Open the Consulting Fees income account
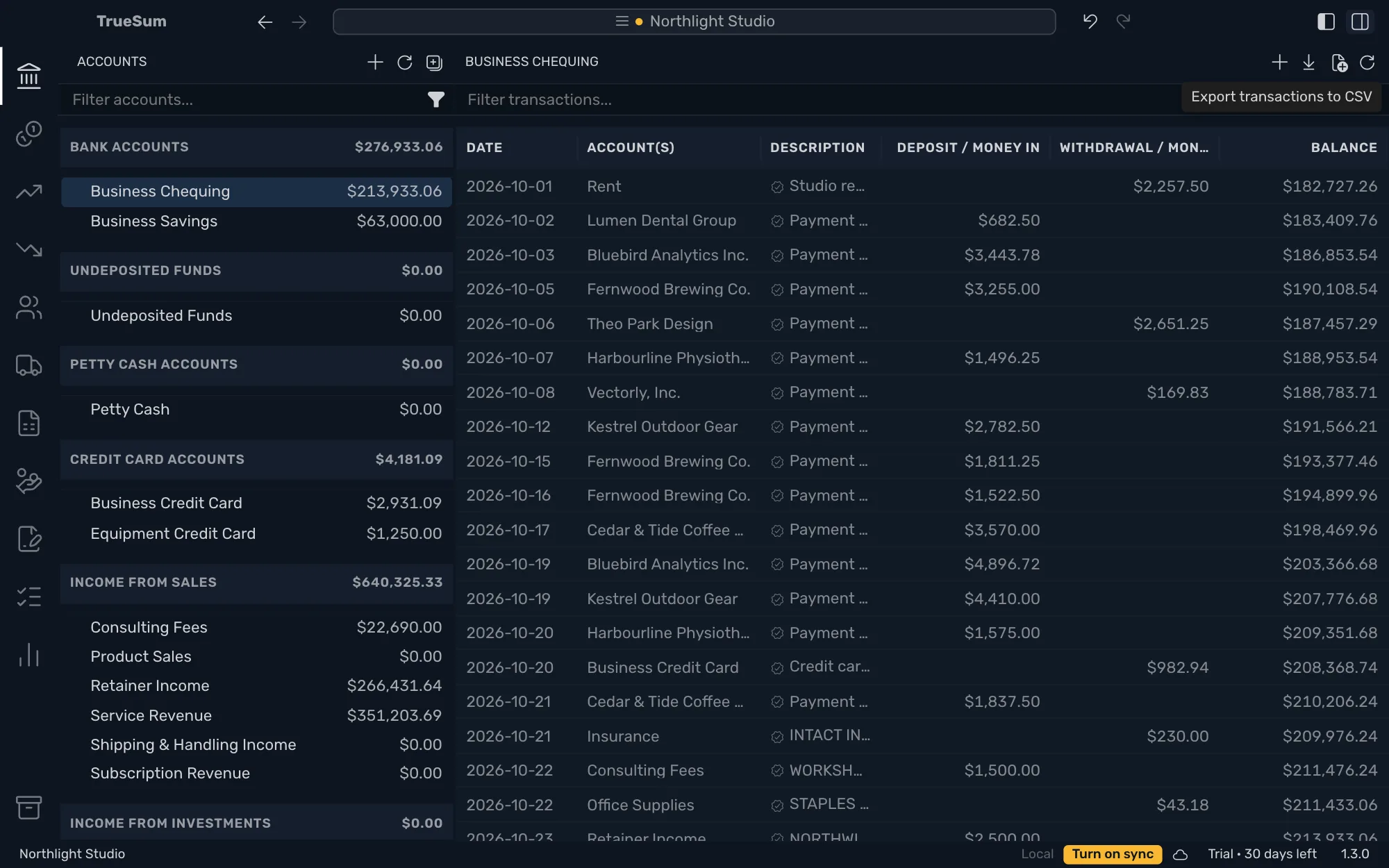Screen dimensions: 1389x868 [256, 628]
